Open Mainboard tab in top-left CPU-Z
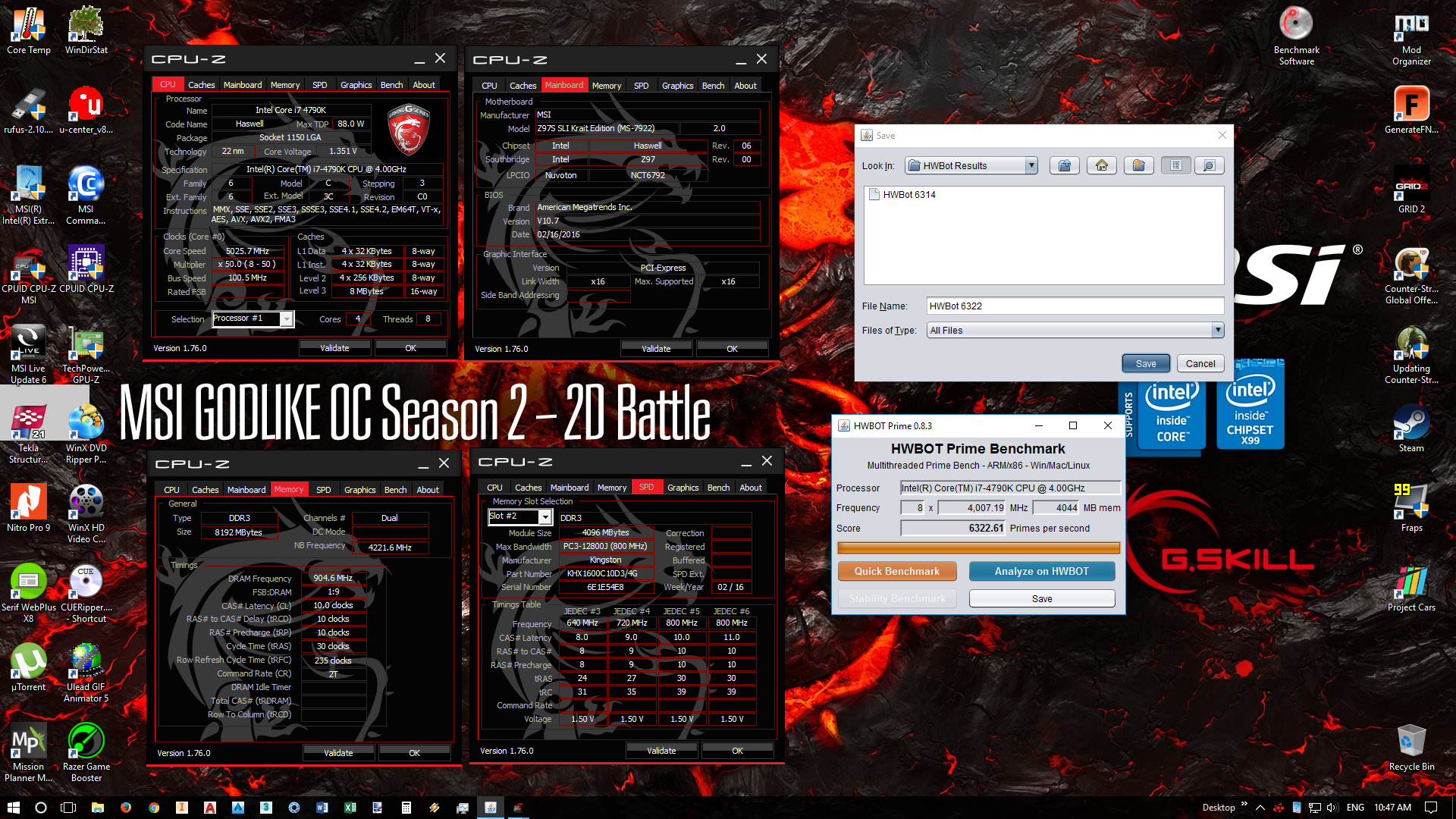This screenshot has height=819, width=1456. [243, 85]
